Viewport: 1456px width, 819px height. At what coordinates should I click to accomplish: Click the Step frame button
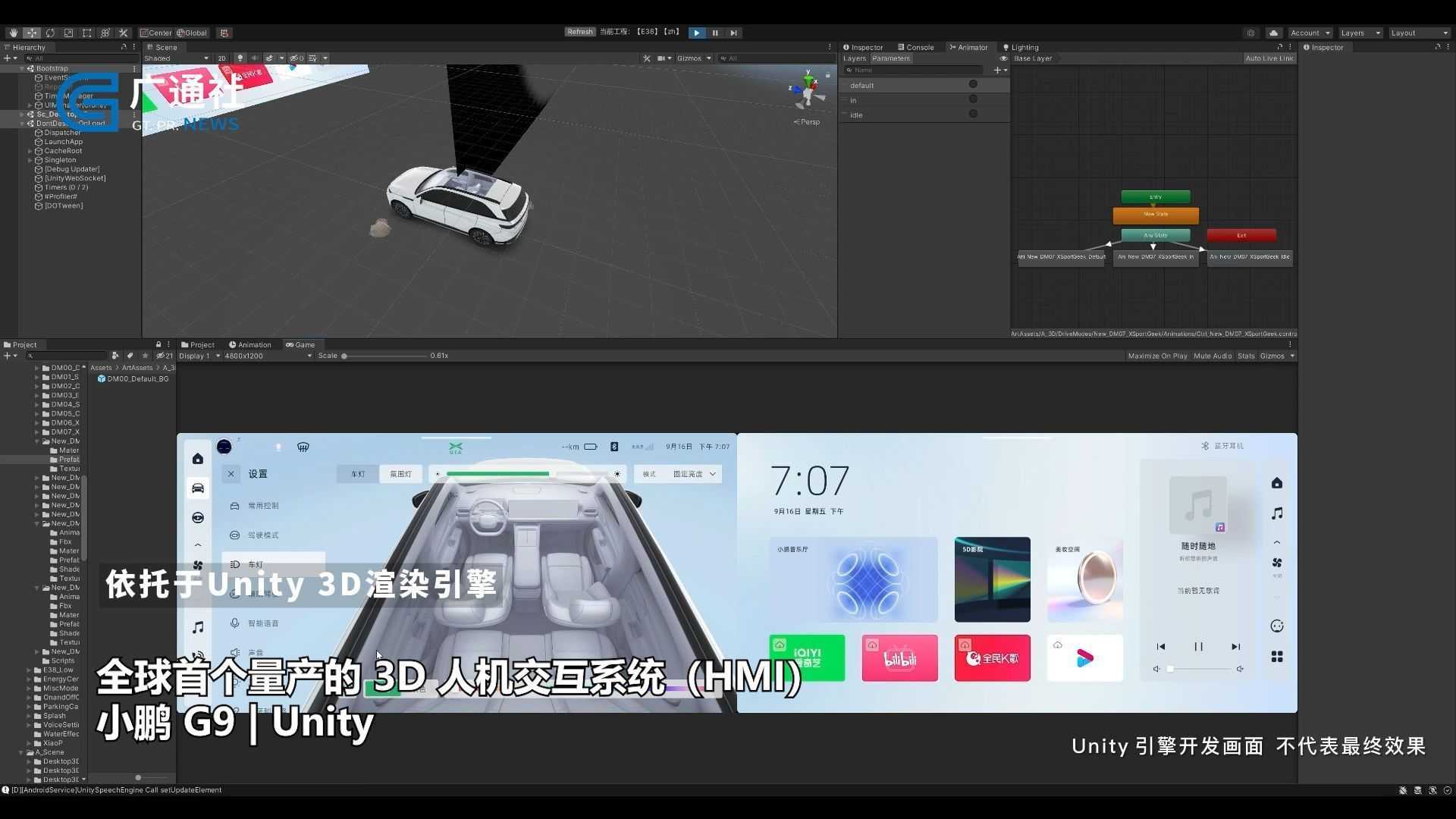point(733,33)
